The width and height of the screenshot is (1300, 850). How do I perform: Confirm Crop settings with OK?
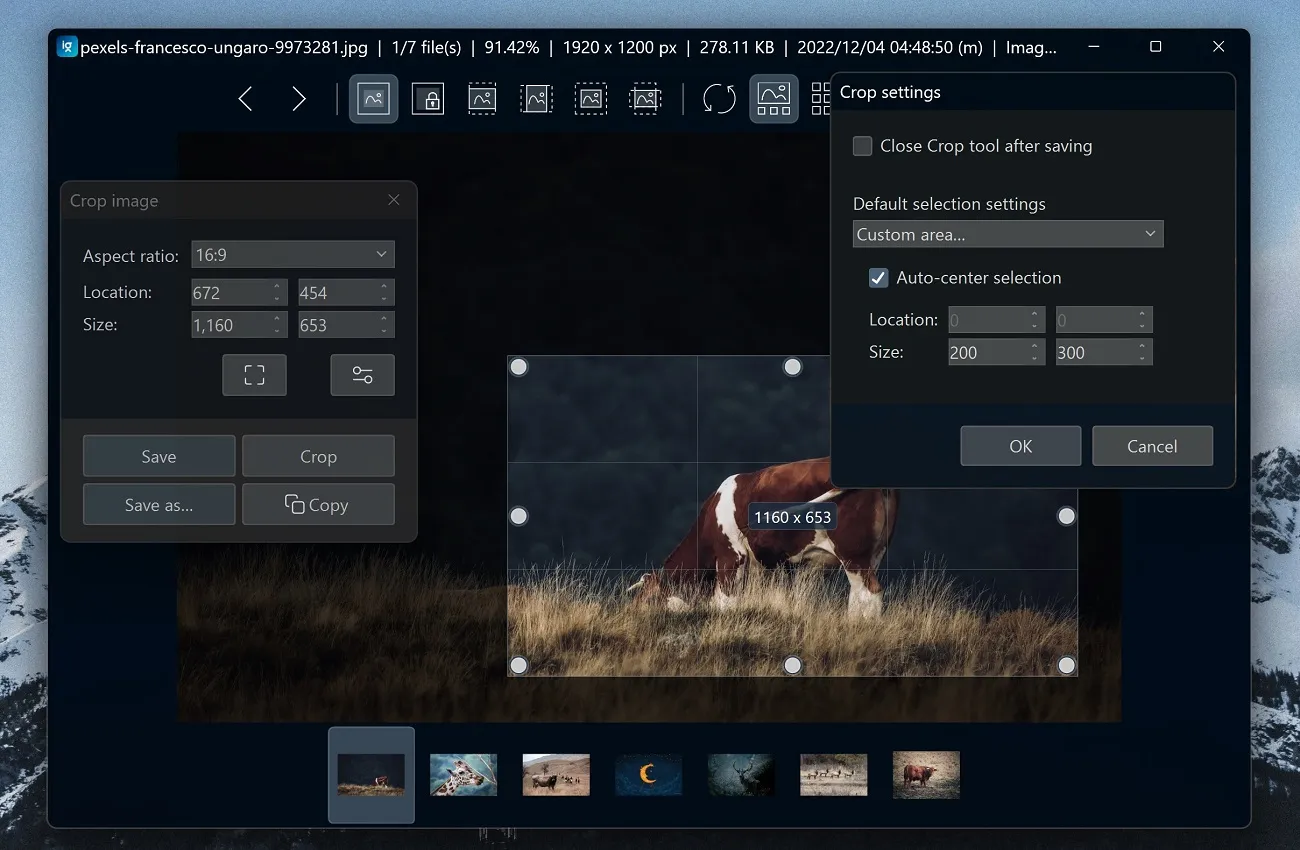(1021, 446)
